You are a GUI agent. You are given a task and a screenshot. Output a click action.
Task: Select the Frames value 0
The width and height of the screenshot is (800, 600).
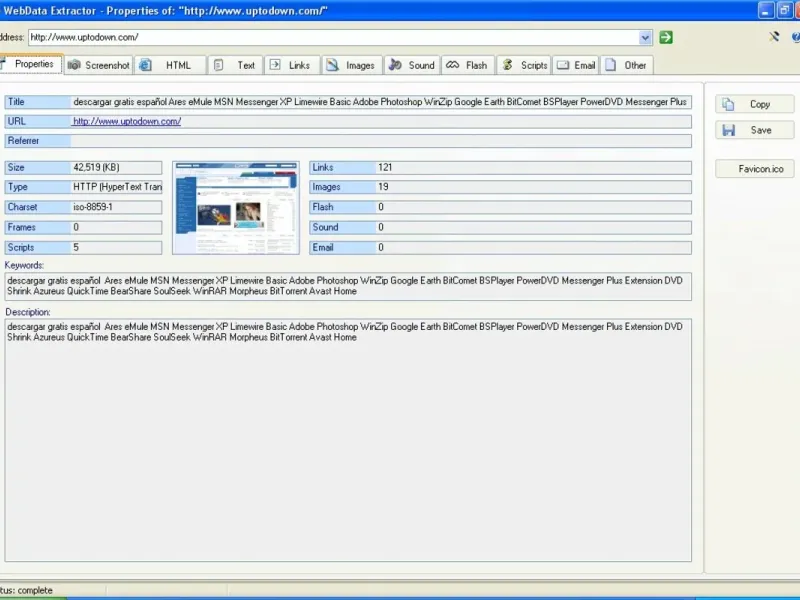[76, 227]
